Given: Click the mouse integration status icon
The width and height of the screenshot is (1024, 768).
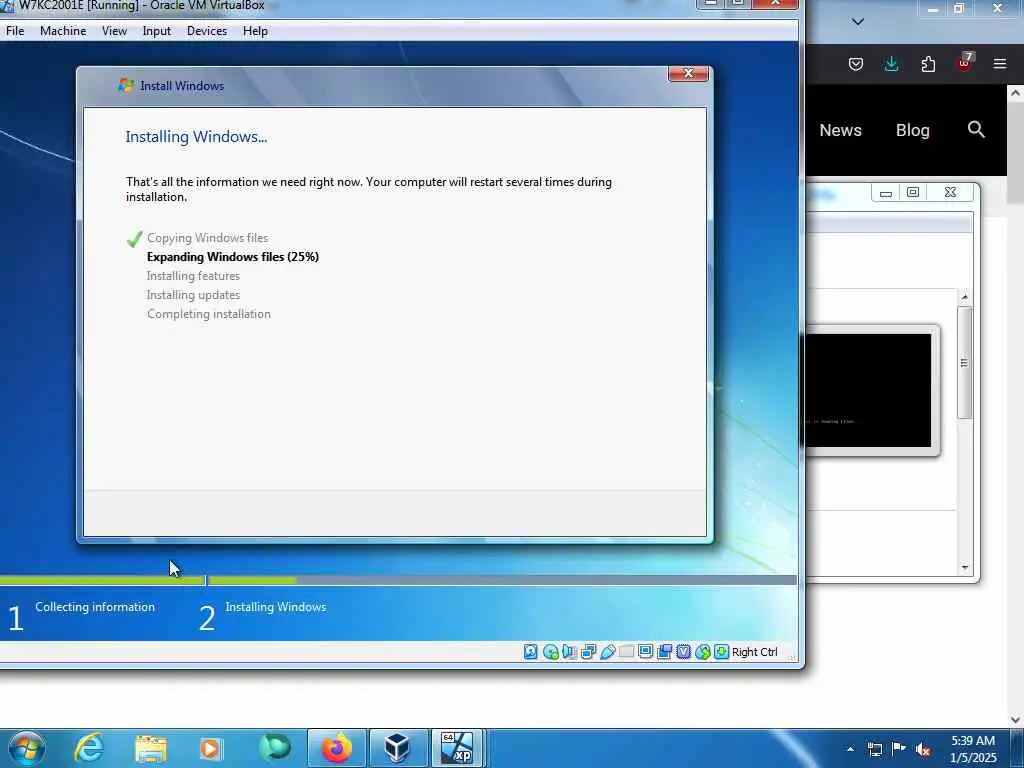Looking at the screenshot, I should 702,652.
